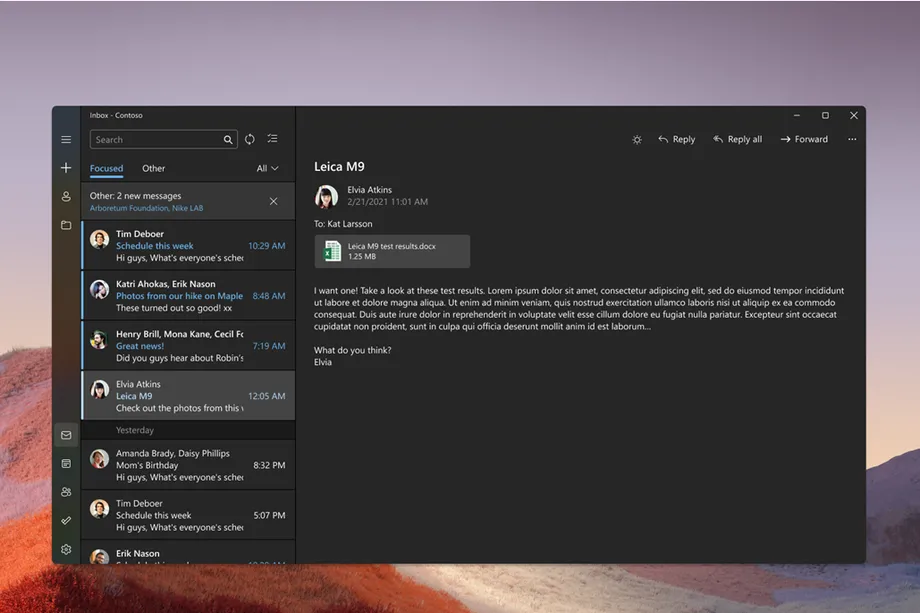Switch to the Other inbox tab
Image resolution: width=920 pixels, height=613 pixels.
click(x=153, y=168)
